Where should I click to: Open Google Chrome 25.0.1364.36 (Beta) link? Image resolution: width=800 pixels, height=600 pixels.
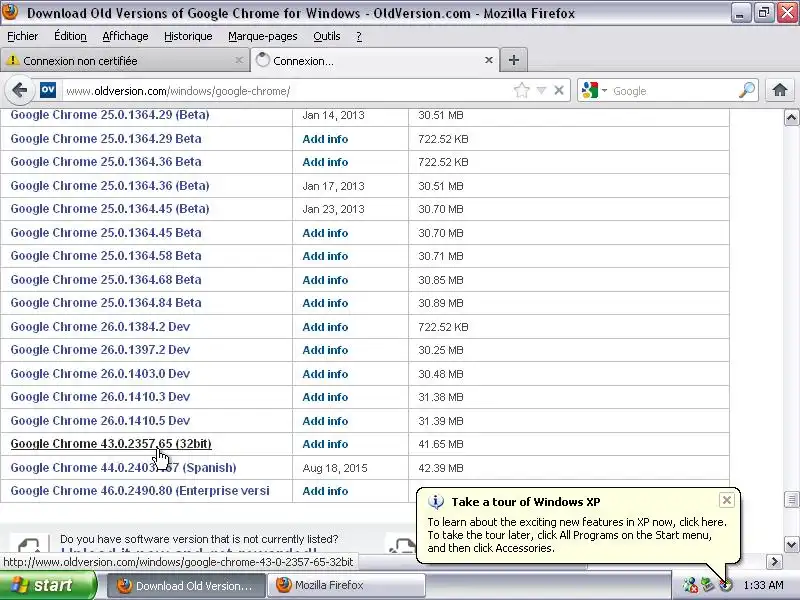110,186
